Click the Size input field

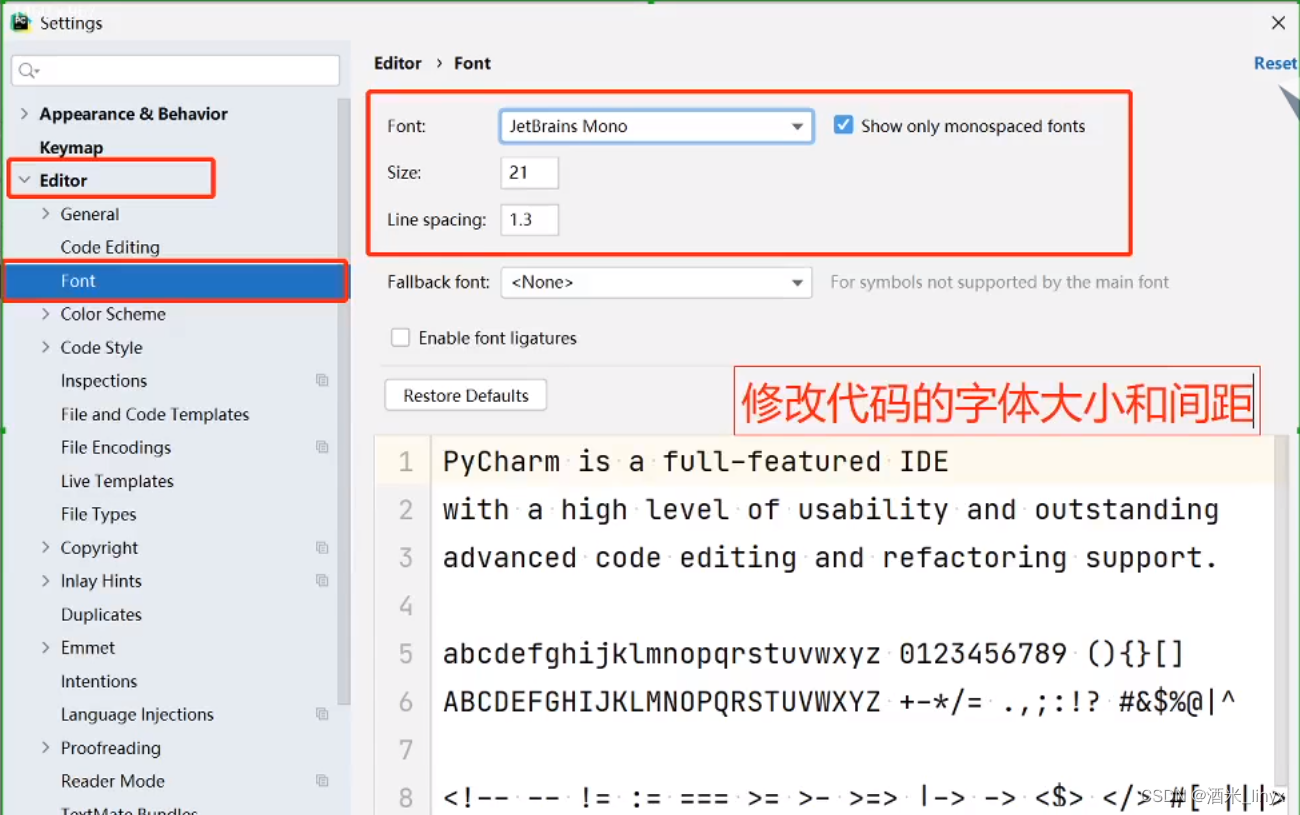[529, 172]
